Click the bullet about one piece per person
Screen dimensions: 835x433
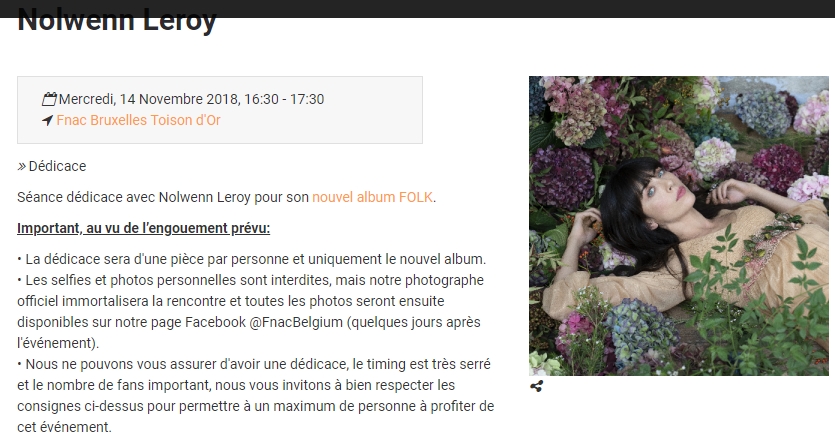[251, 259]
